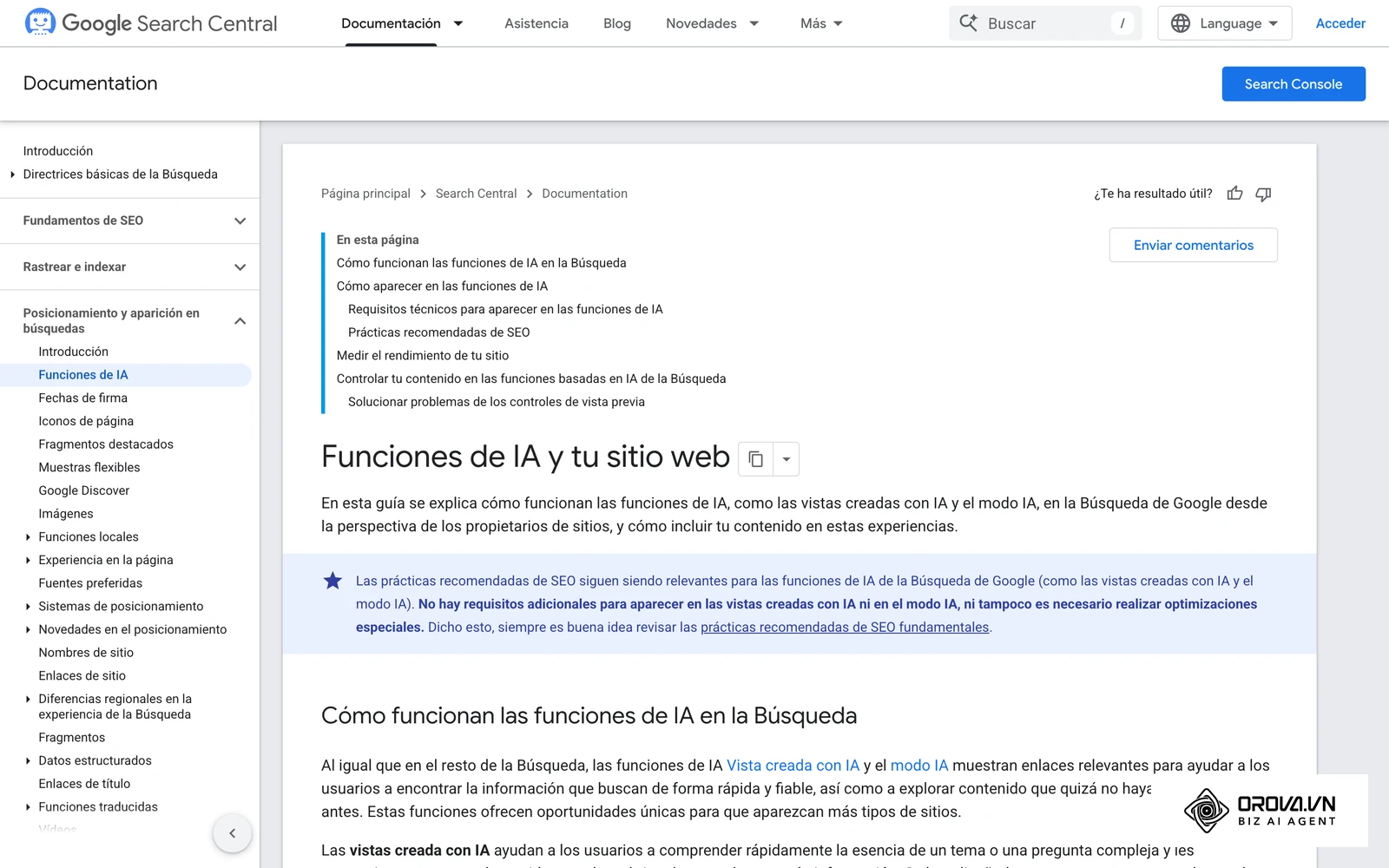Click the Language globe icon
Image resolution: width=1389 pixels, height=868 pixels.
pos(1181,23)
